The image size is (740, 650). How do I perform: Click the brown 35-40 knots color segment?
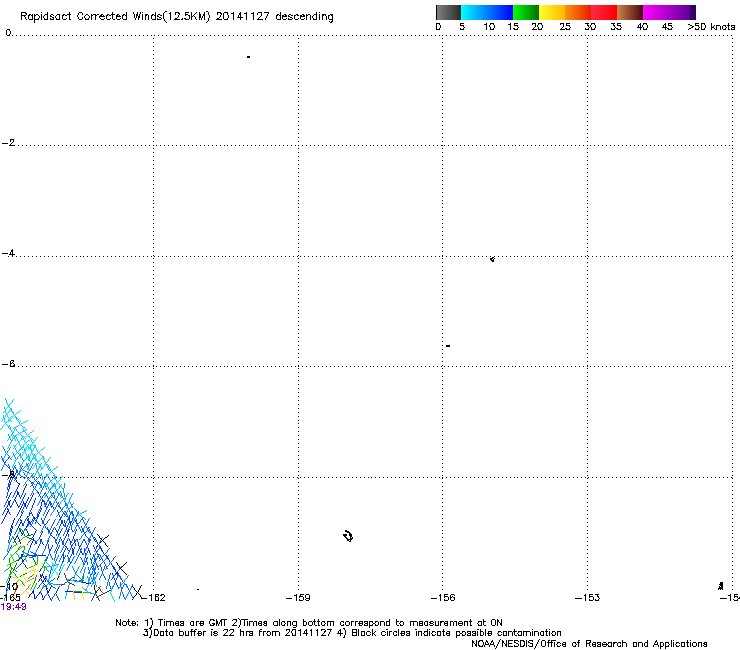pos(630,12)
